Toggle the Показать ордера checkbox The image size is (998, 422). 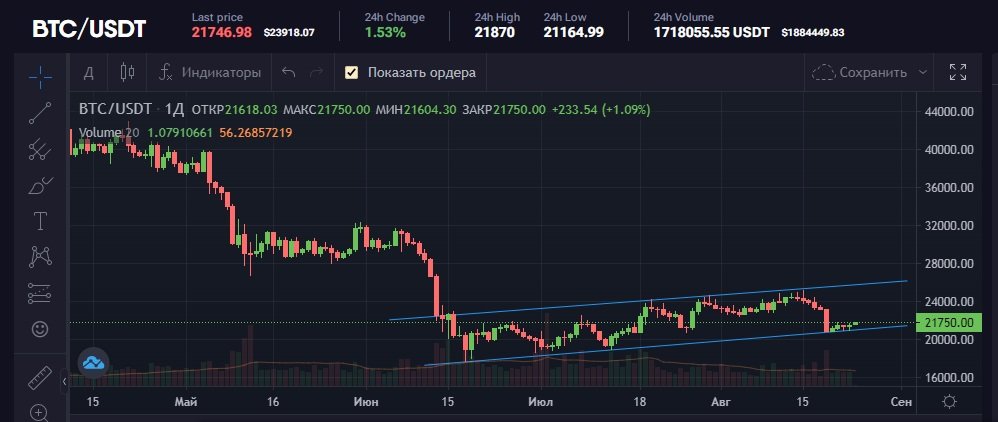351,73
